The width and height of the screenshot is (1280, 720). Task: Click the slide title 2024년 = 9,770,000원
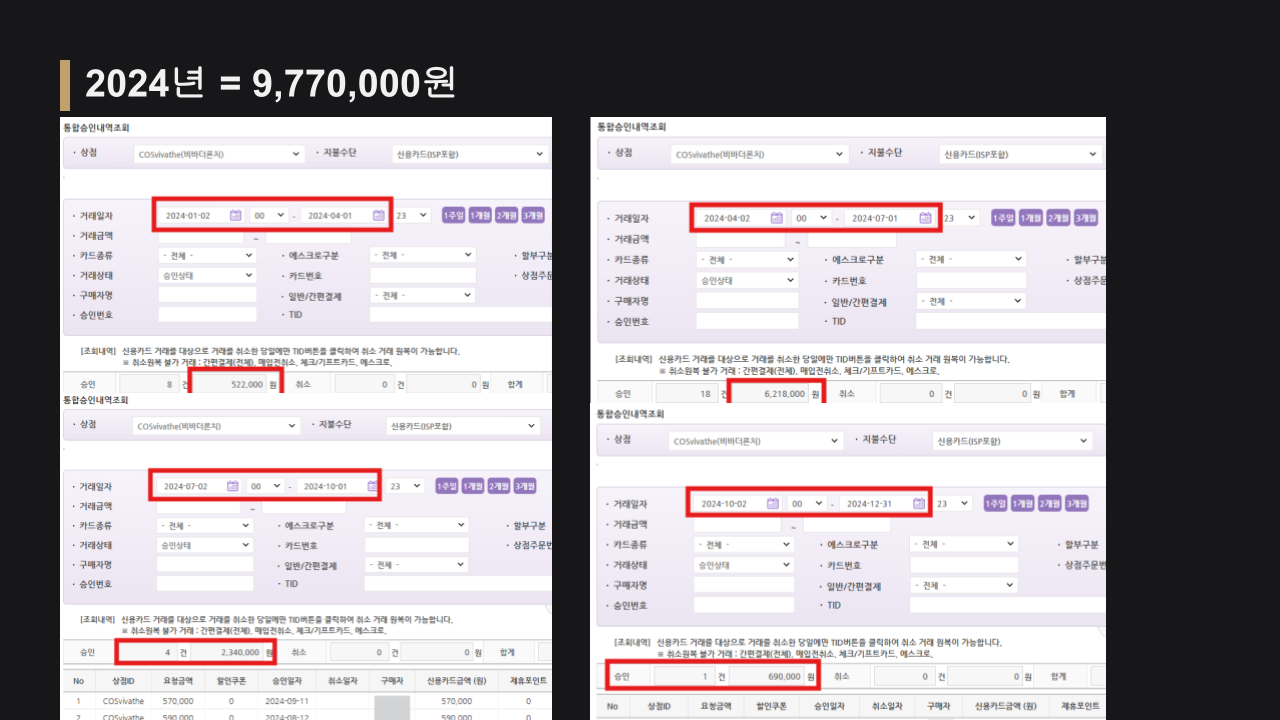[270, 84]
